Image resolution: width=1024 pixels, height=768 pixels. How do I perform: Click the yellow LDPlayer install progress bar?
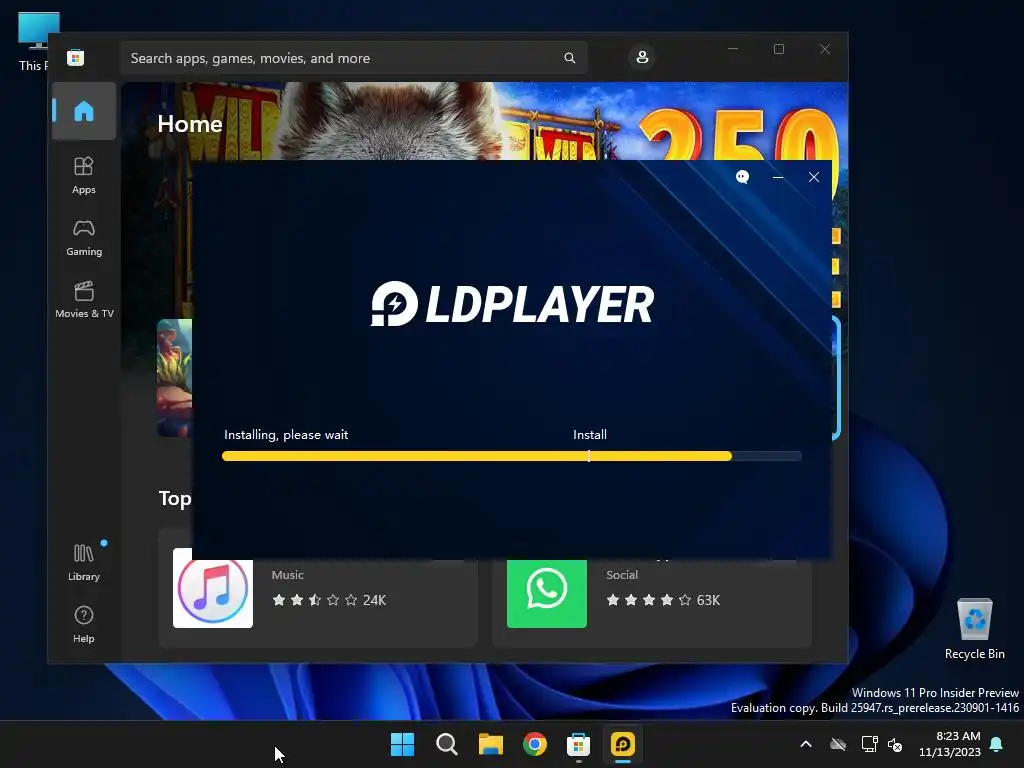512,456
